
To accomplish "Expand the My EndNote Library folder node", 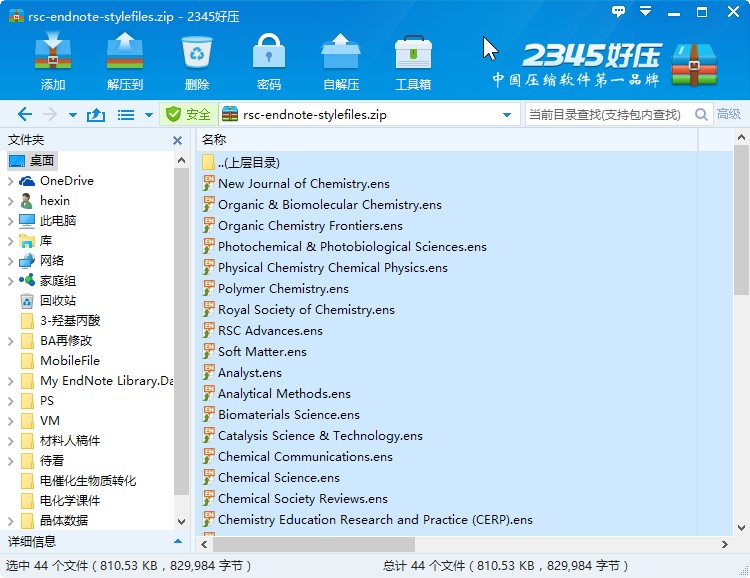I will click(x=11, y=381).
